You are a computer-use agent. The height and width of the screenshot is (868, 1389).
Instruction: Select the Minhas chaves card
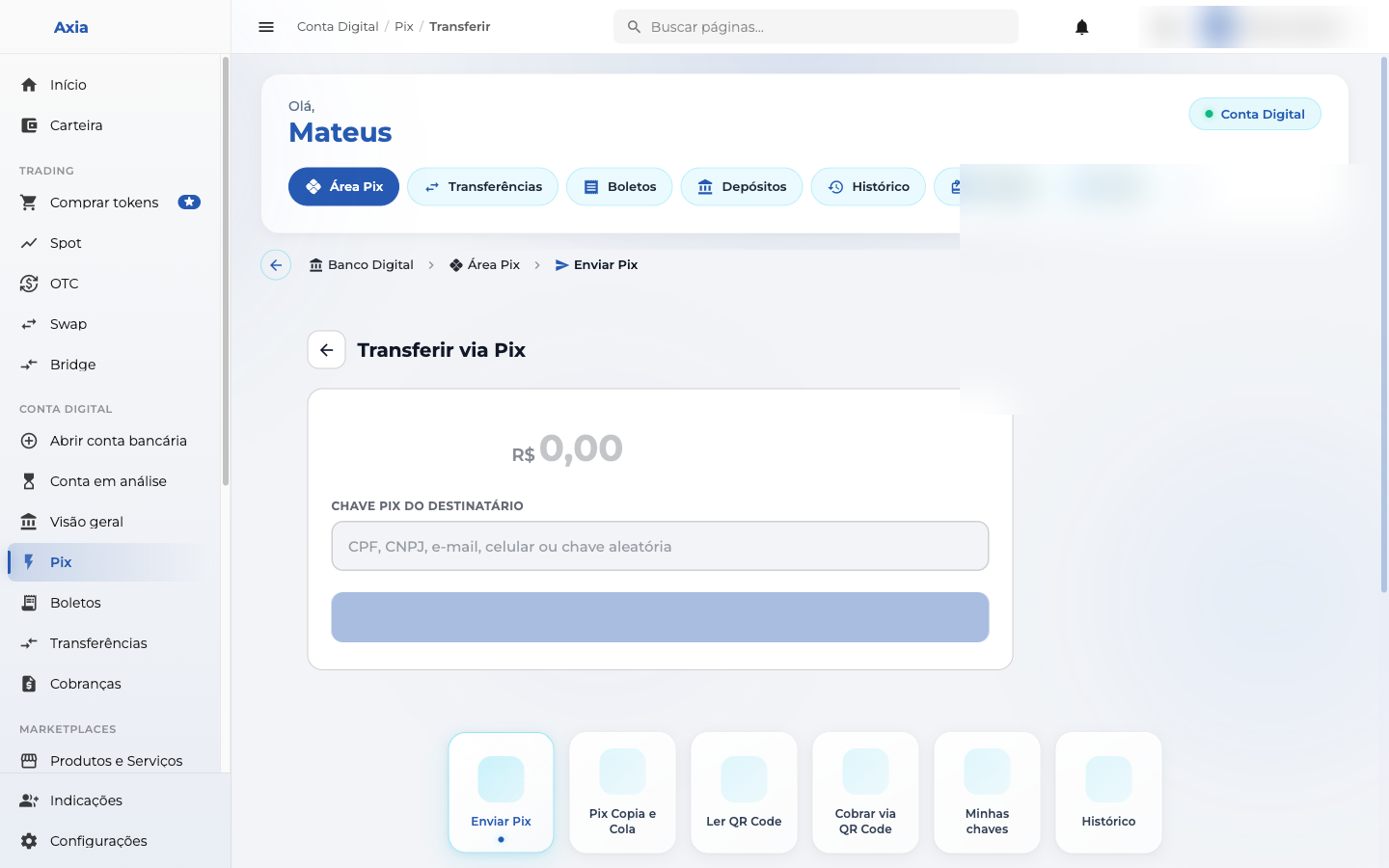(988, 793)
